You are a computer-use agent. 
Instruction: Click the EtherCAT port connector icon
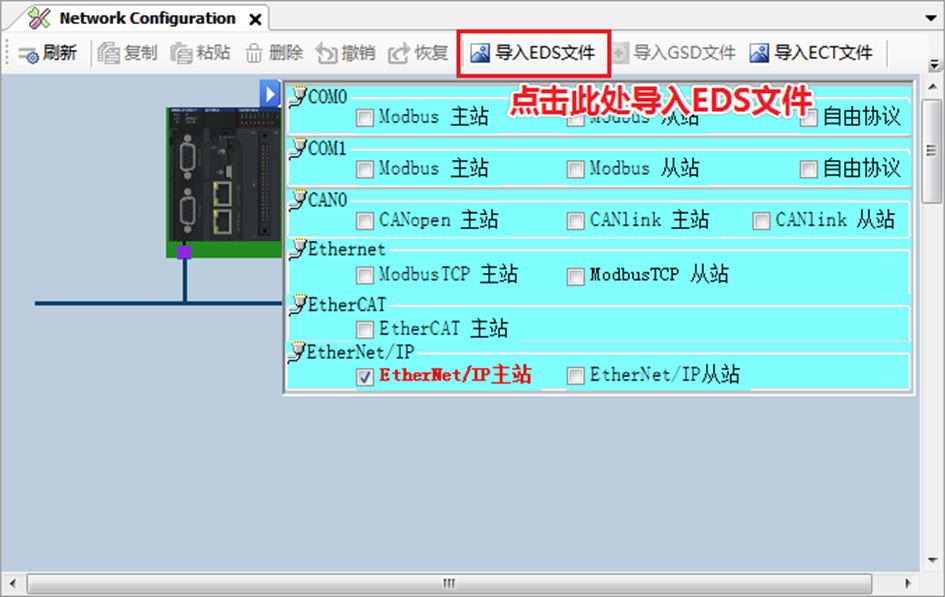298,304
